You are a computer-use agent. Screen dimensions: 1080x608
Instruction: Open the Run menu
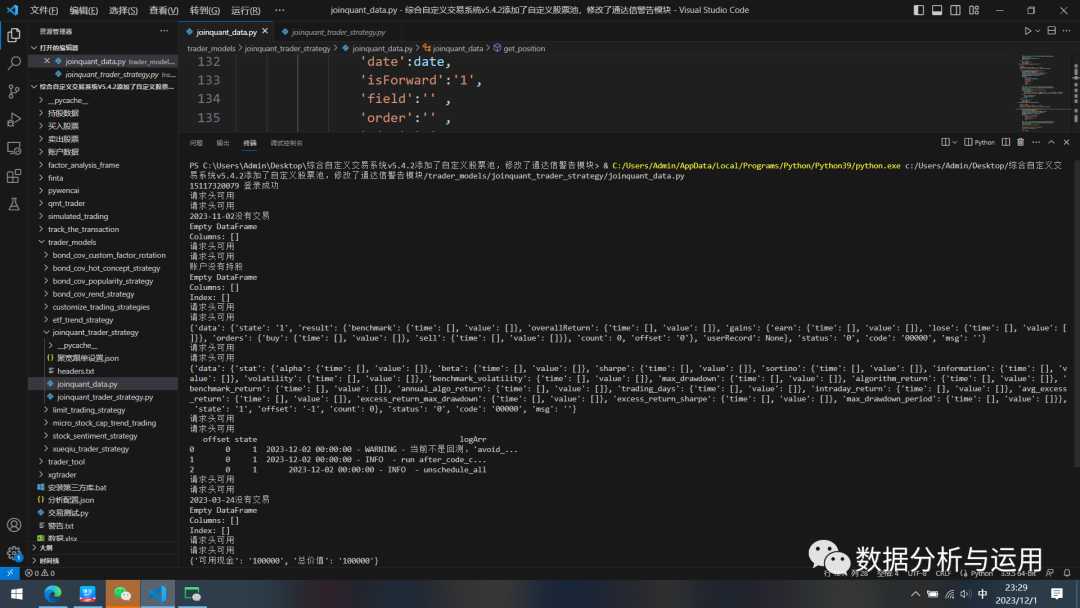[x=245, y=10]
